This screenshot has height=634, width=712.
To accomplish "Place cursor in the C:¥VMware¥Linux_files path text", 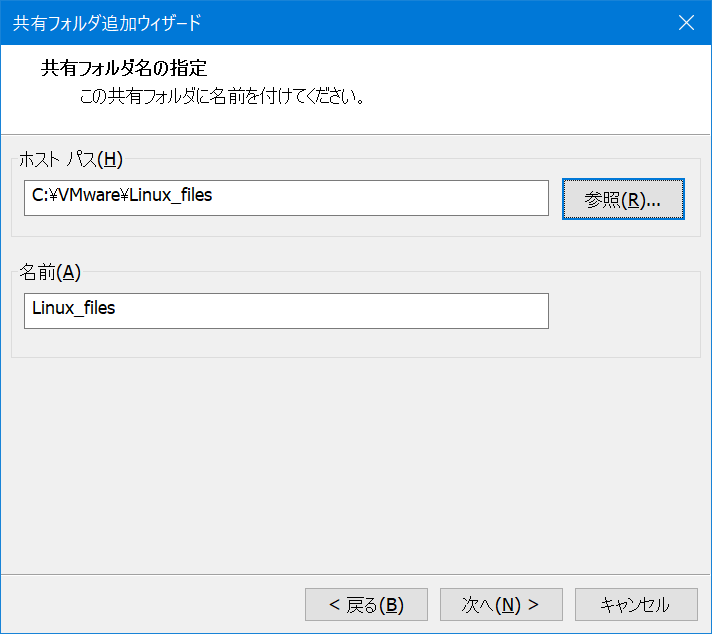I will pos(122,195).
